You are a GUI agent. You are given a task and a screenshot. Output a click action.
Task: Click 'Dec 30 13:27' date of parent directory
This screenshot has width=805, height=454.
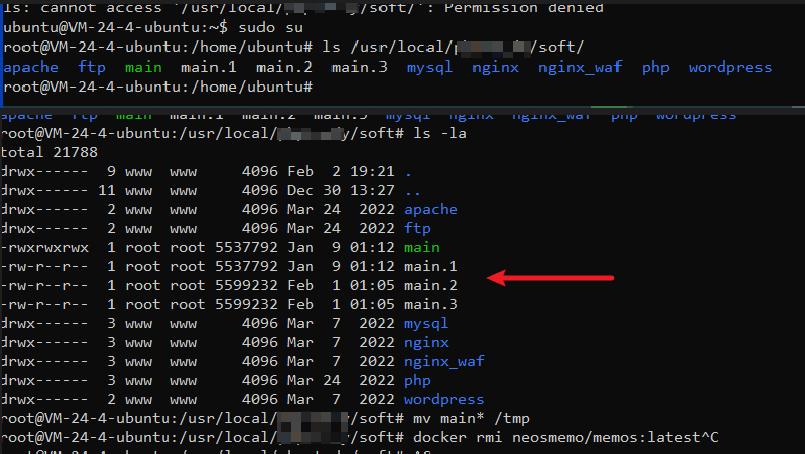341,191
